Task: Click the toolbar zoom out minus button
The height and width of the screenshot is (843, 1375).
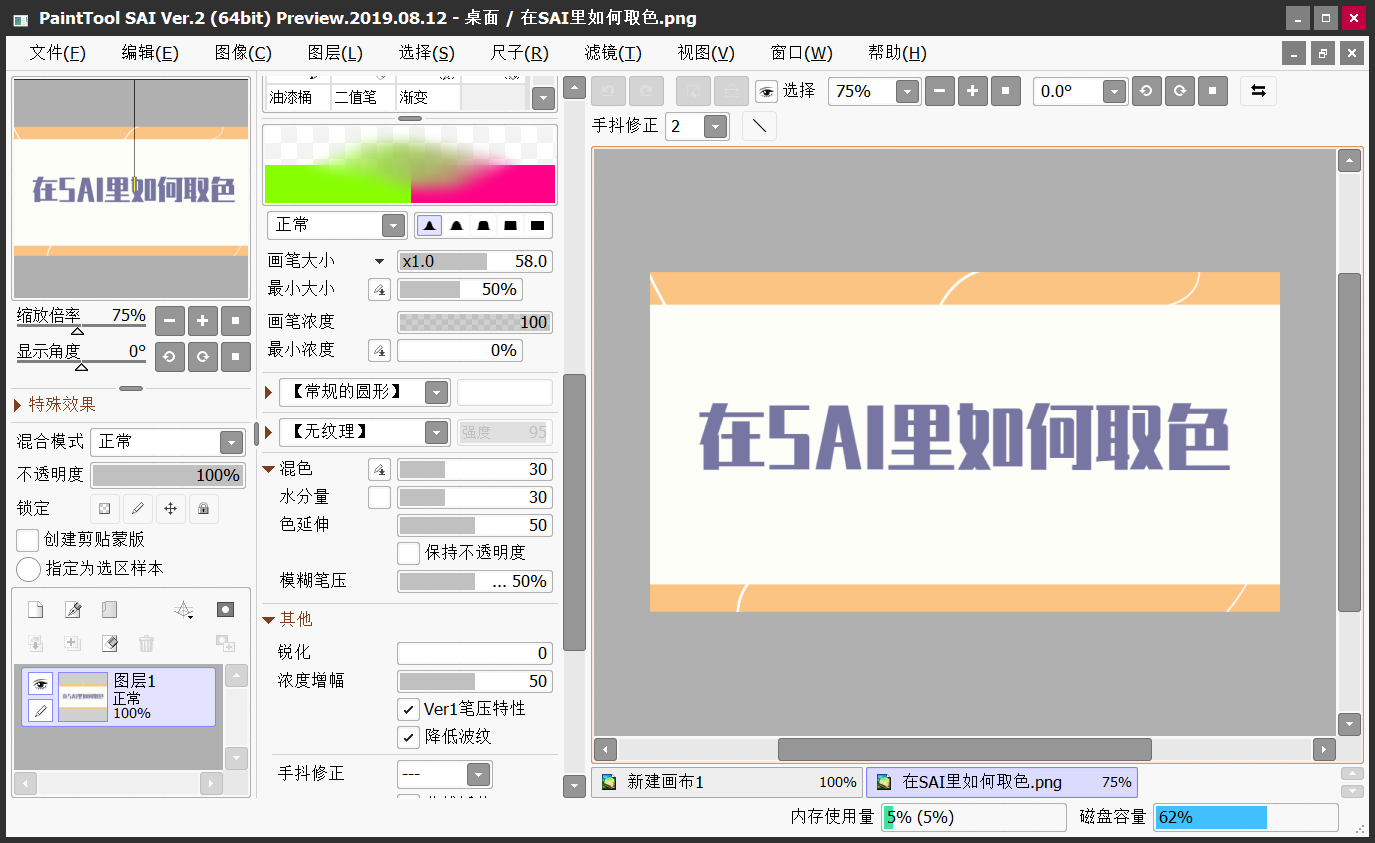Action: 940,91
